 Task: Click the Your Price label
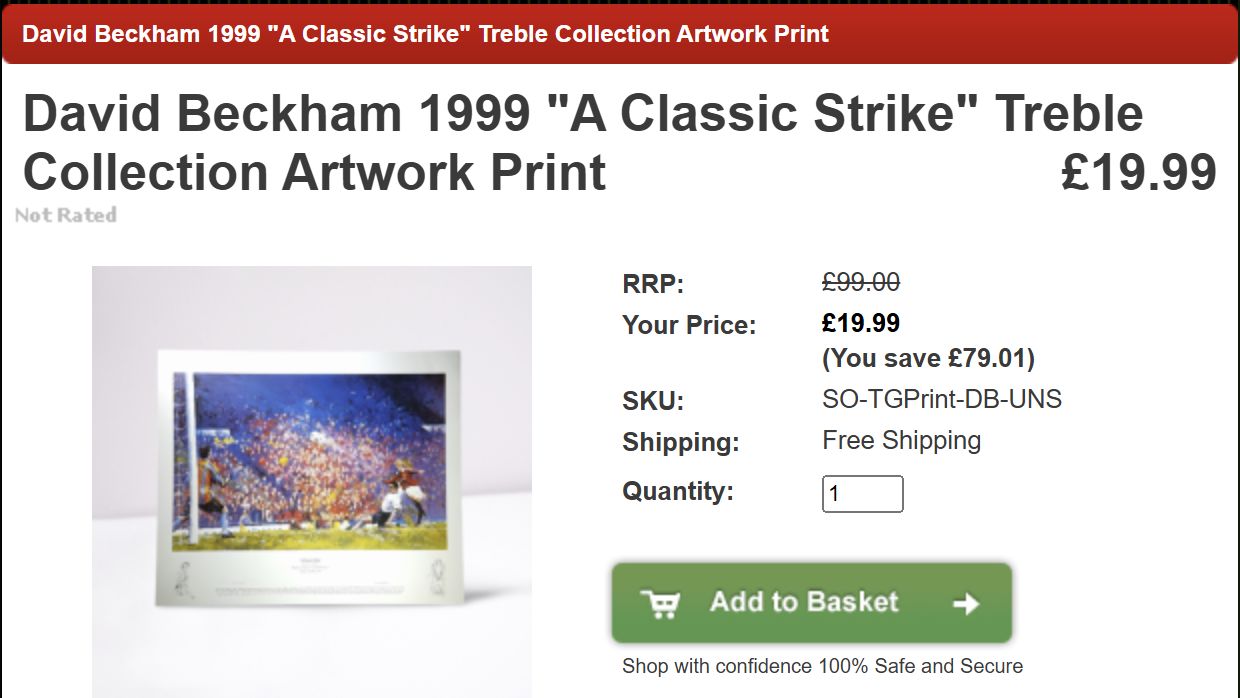point(689,325)
